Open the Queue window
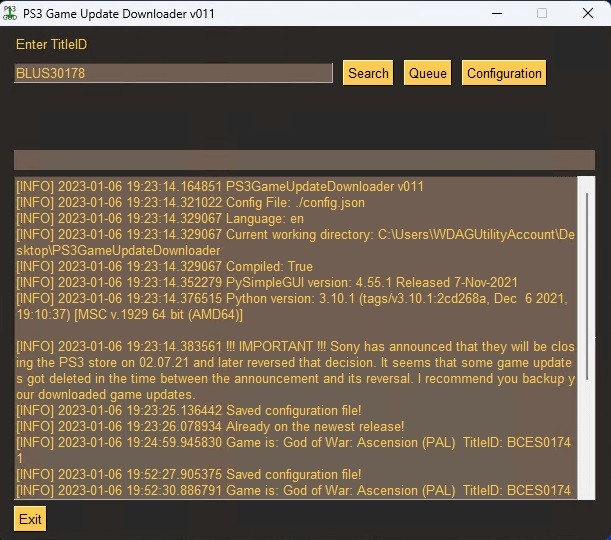 [427, 73]
